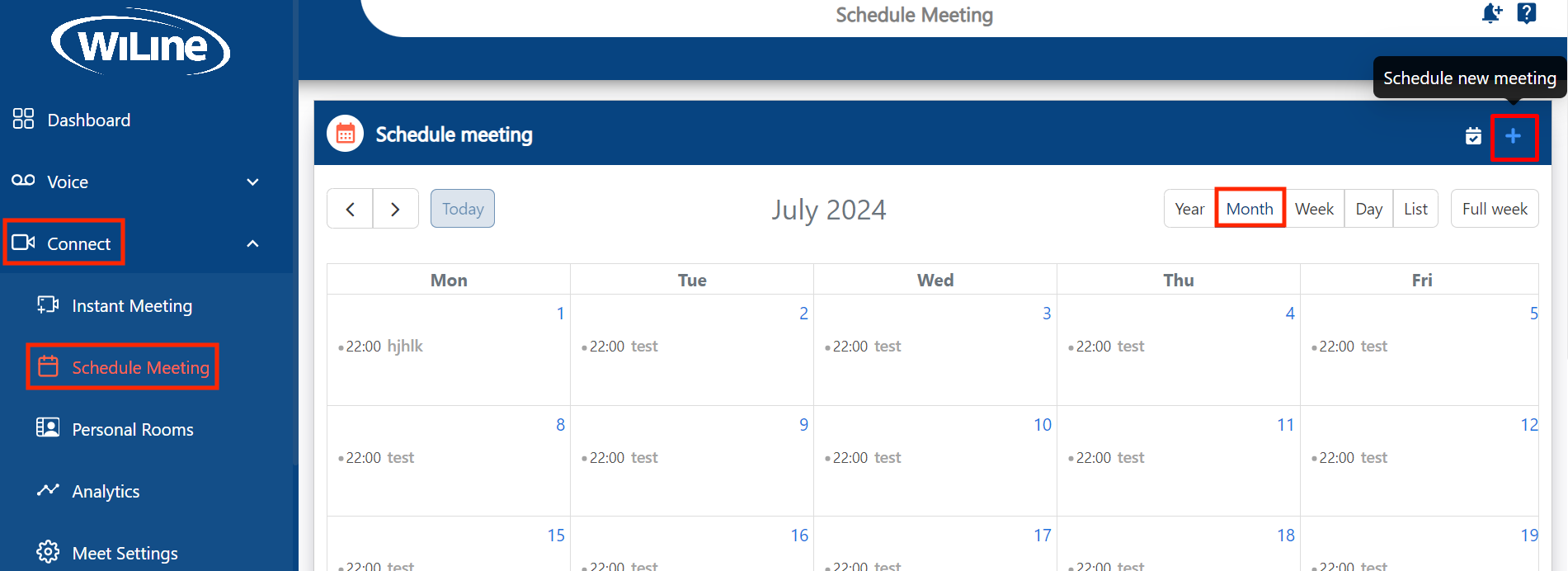Go to Analytics in sidebar

click(106, 491)
